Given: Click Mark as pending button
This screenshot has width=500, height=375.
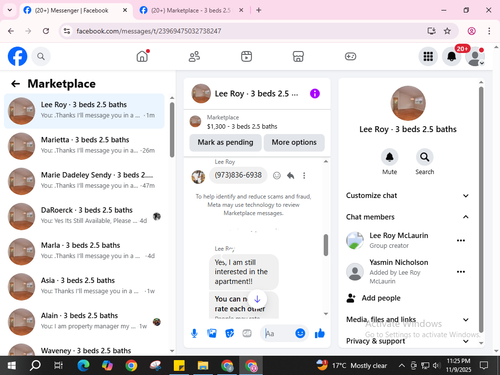Looking at the screenshot, I should (x=225, y=142).
